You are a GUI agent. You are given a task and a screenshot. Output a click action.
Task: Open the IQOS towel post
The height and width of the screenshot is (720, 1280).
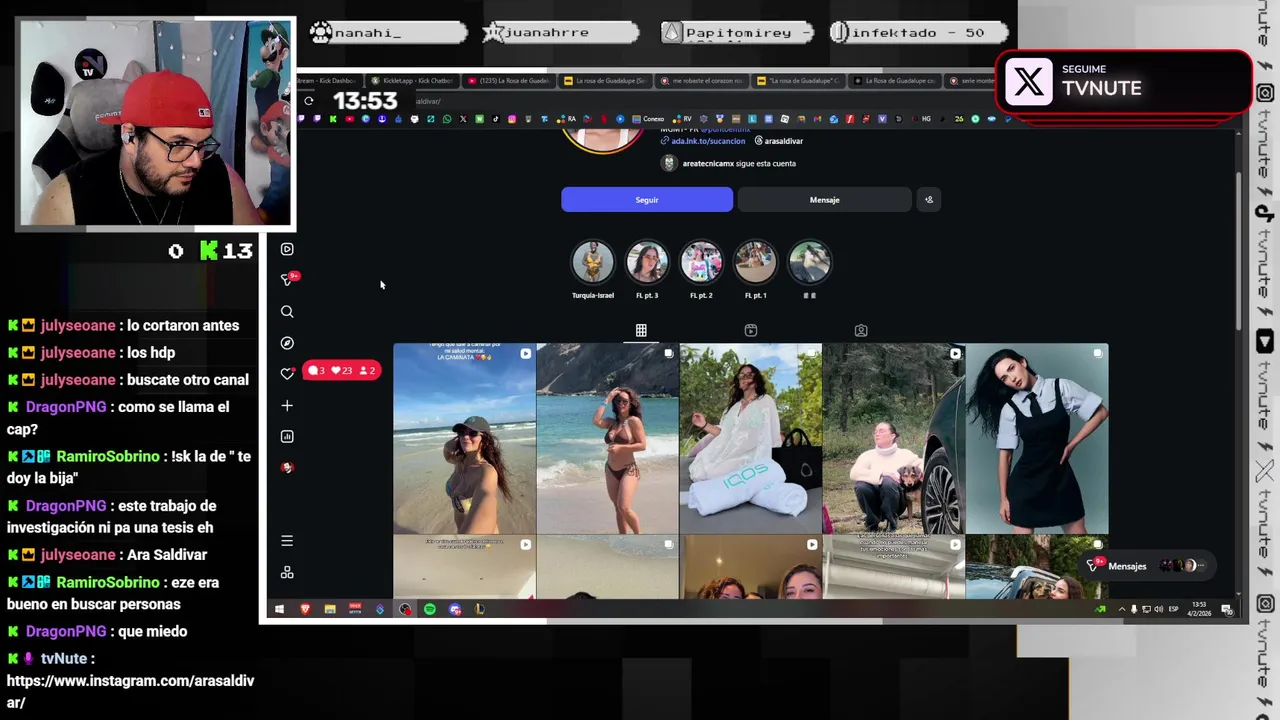[750, 438]
